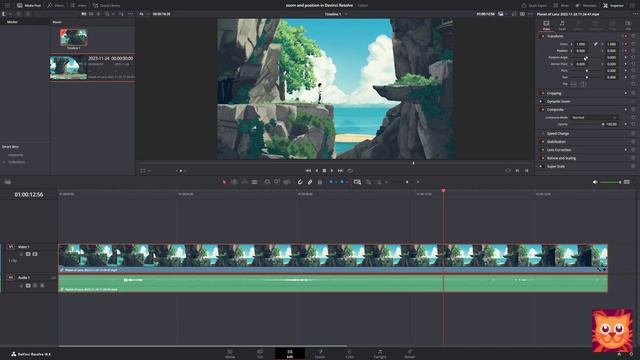This screenshot has height=360, width=640.
Task: Adjust the Yaw slider
Action: pos(587,77)
